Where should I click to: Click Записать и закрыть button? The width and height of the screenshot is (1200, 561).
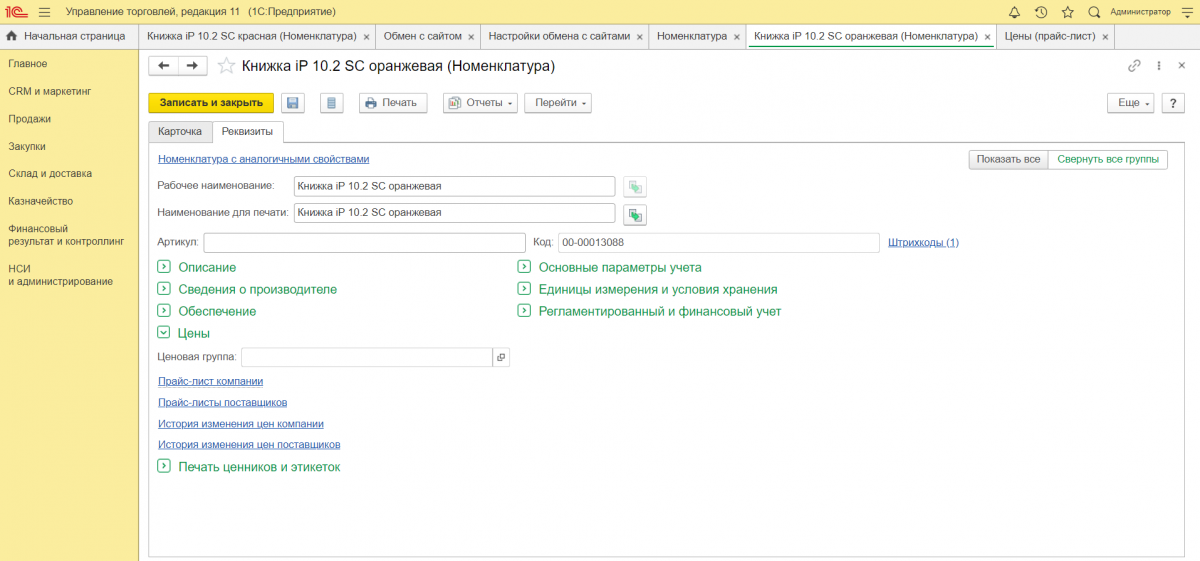point(211,103)
